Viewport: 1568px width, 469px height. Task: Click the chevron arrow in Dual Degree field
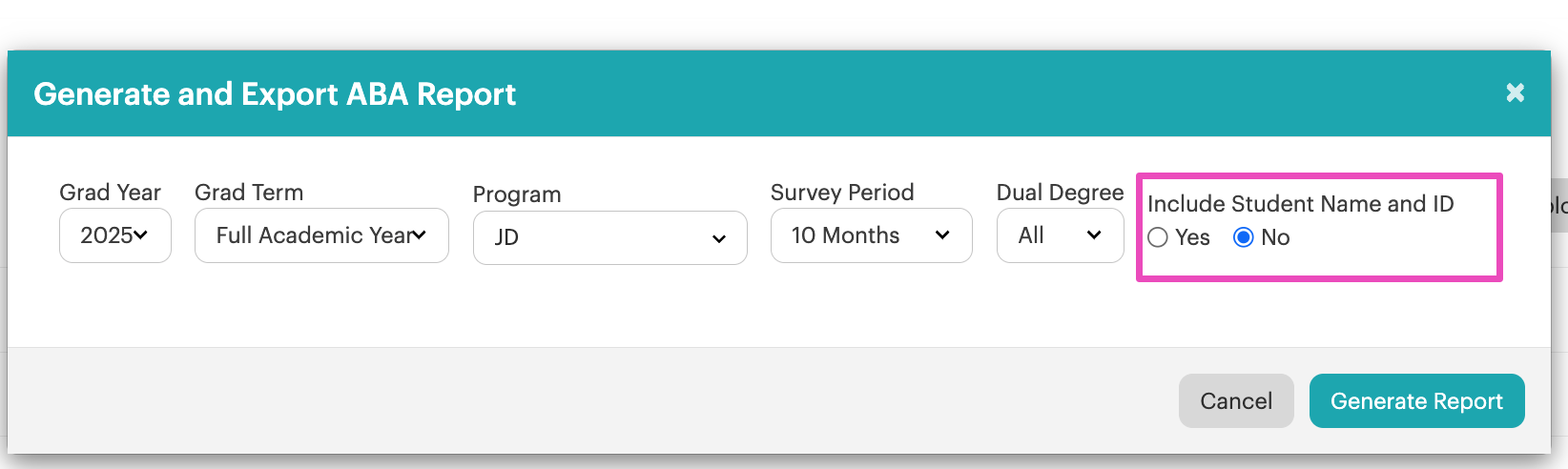click(x=1094, y=234)
